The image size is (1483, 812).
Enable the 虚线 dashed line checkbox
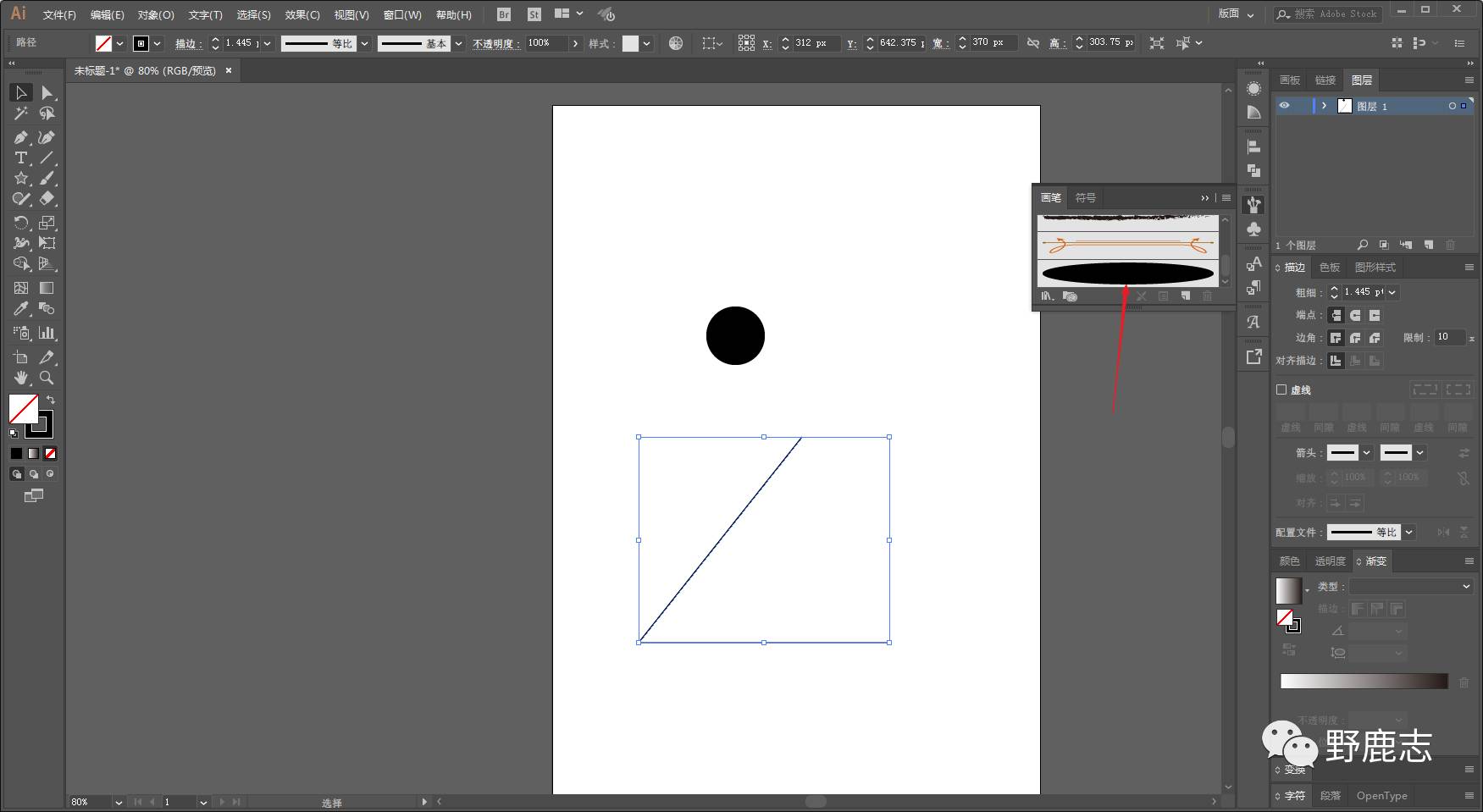coord(1281,389)
